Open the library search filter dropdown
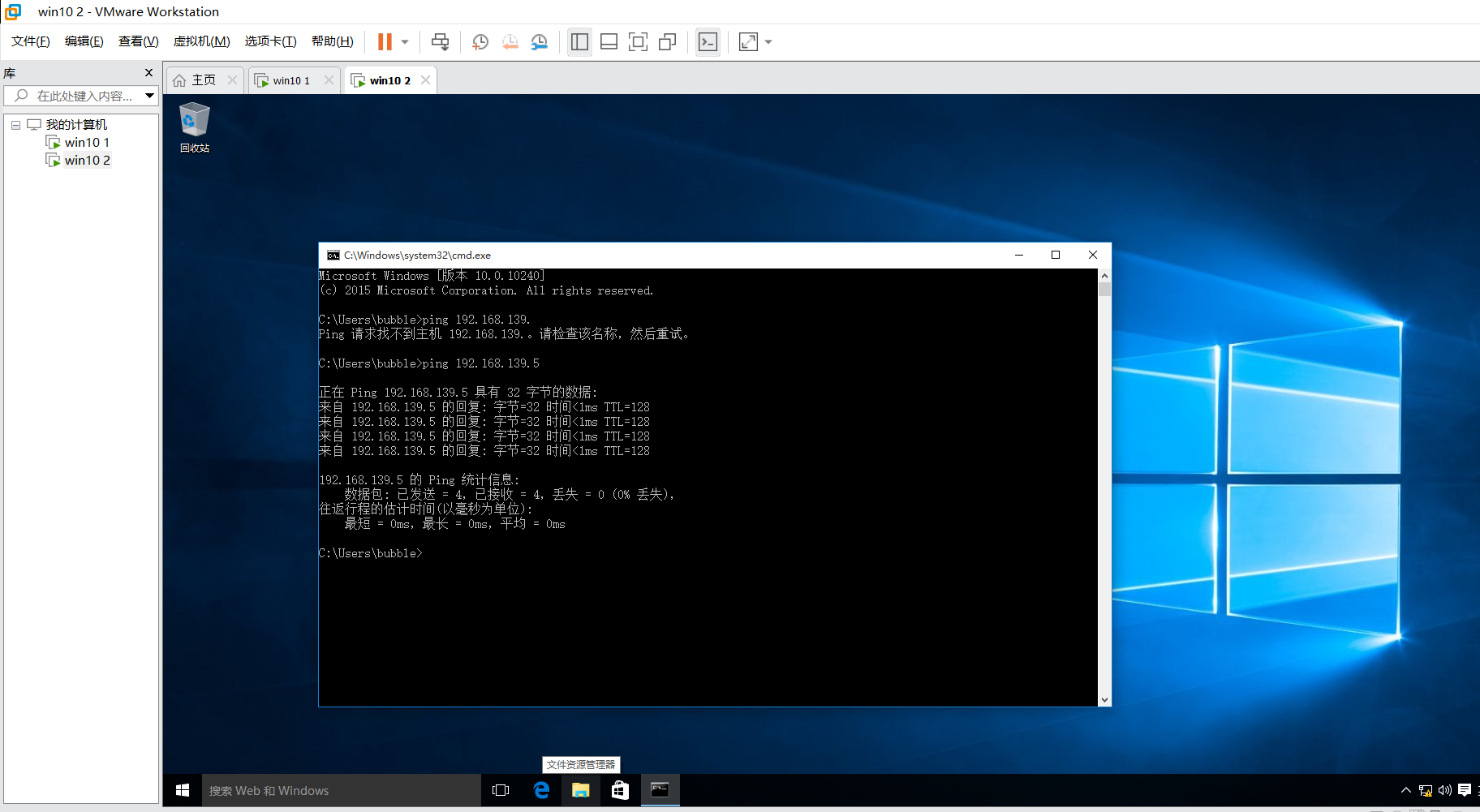This screenshot has height=812, width=1480. (150, 96)
